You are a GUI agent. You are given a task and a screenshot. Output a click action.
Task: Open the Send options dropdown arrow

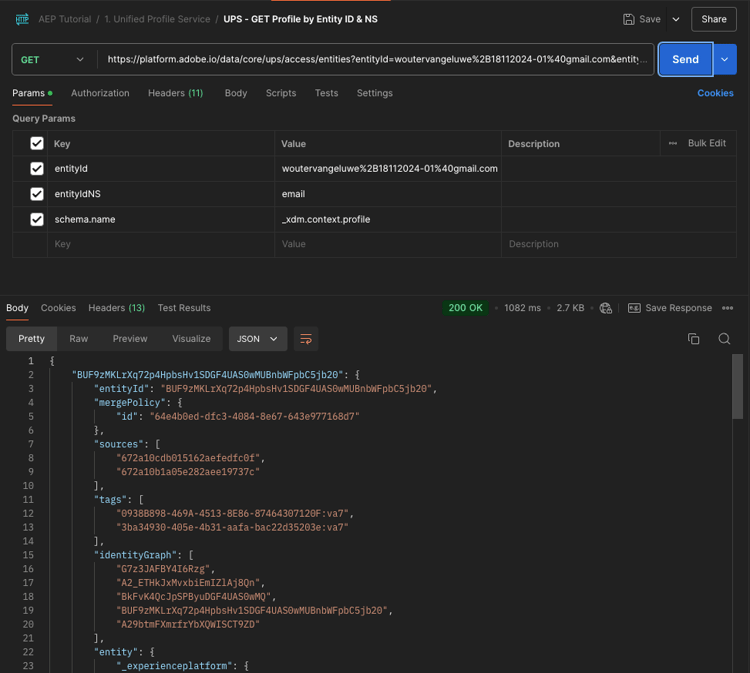tap(725, 59)
